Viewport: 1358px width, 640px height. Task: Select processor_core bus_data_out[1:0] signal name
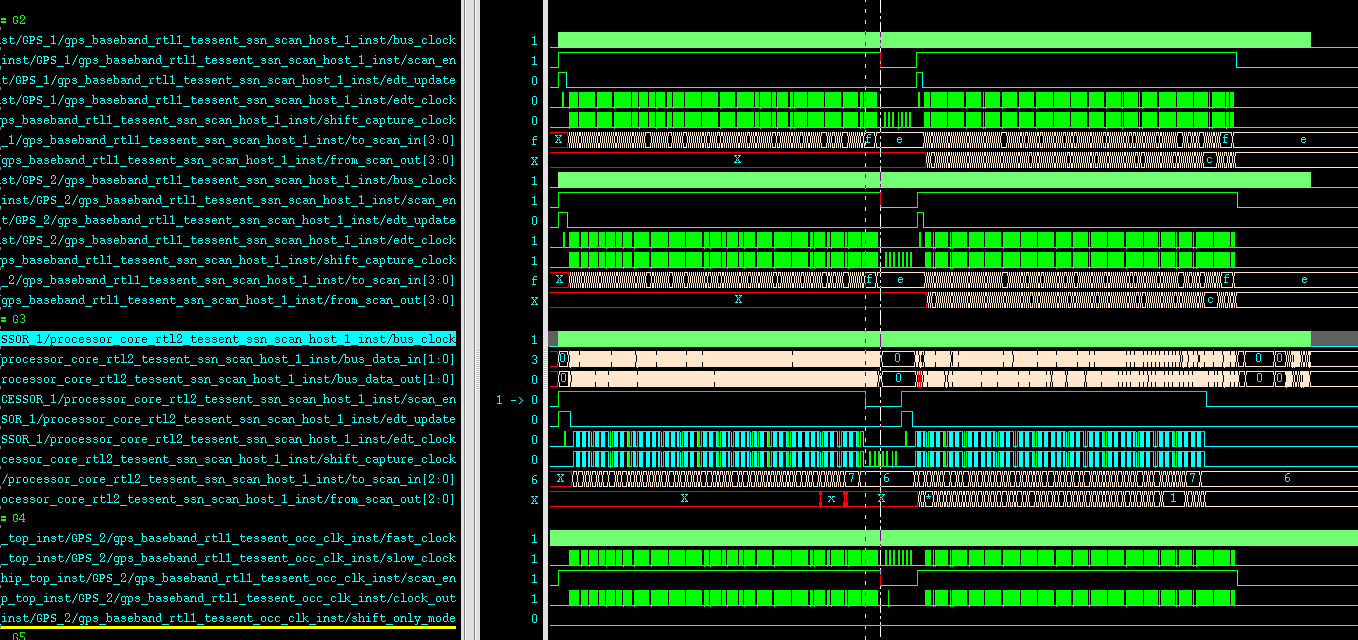228,379
